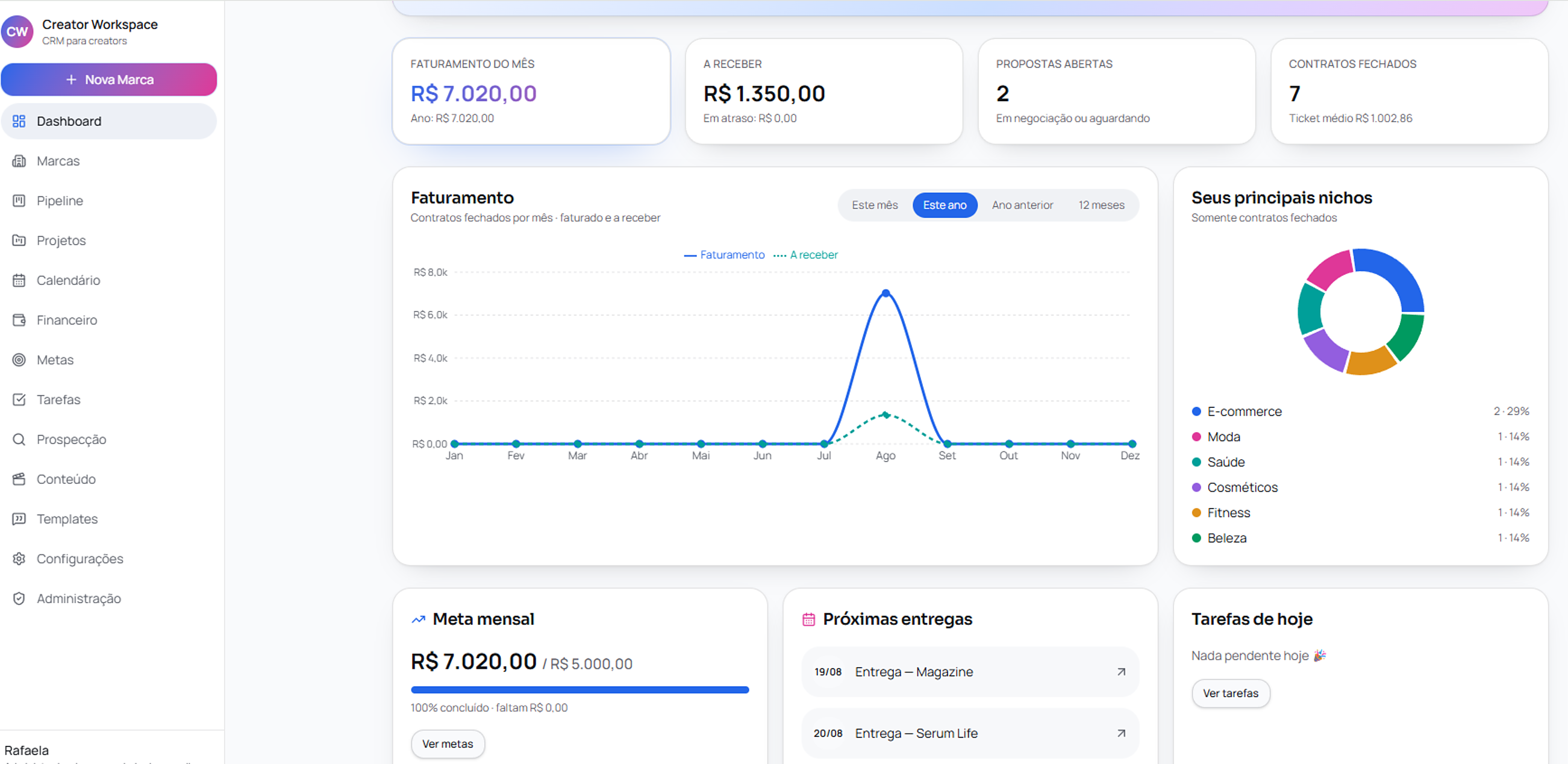
Task: Click the Prospecção magnifier icon
Action: coord(19,439)
